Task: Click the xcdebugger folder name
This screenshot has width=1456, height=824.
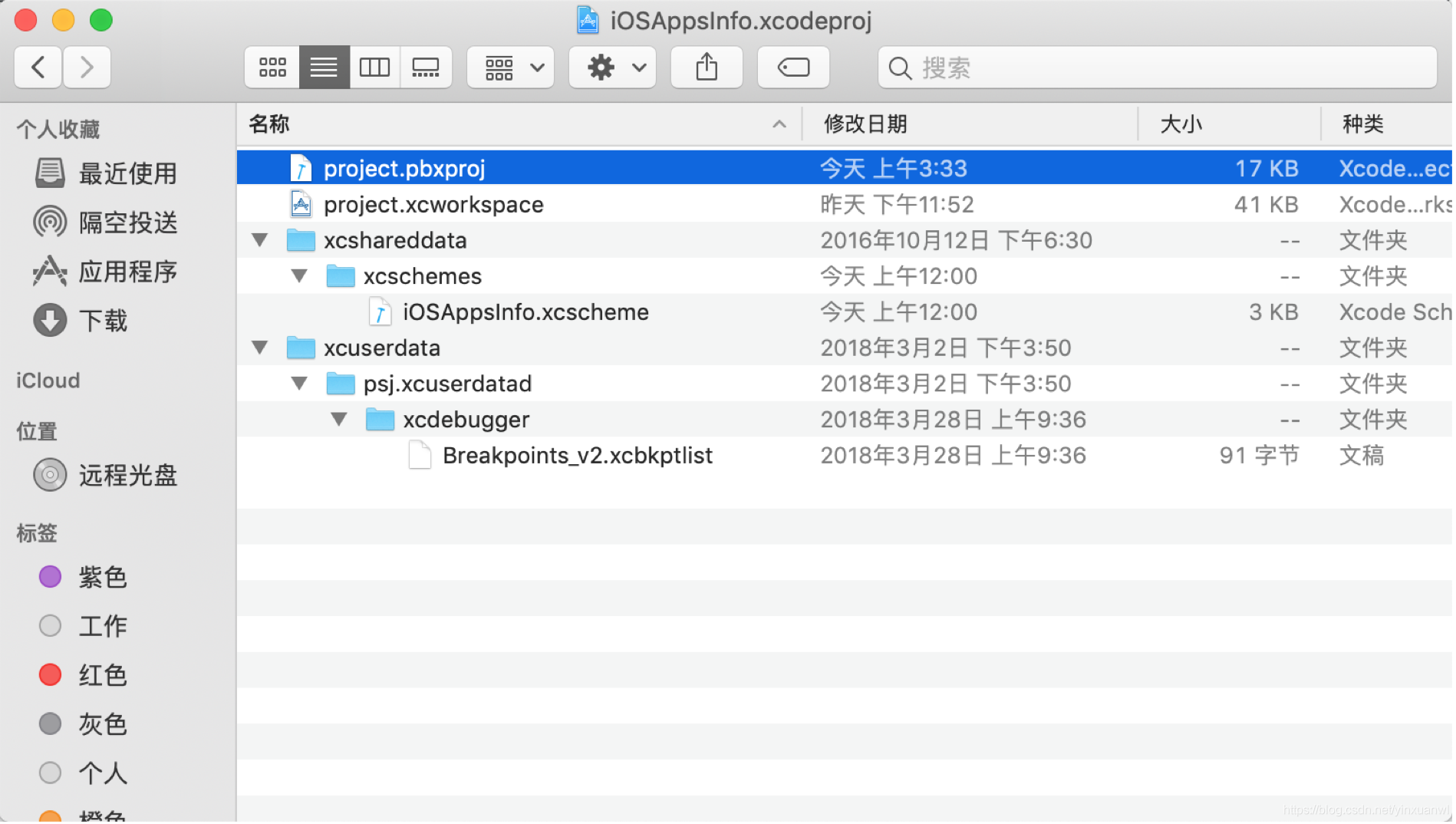Action: click(x=466, y=420)
